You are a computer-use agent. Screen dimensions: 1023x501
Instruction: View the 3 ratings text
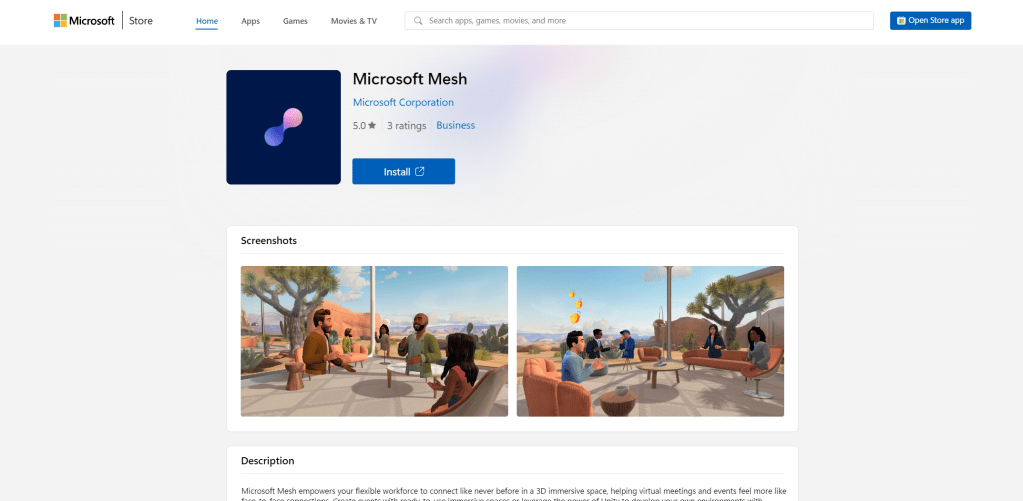(406, 125)
